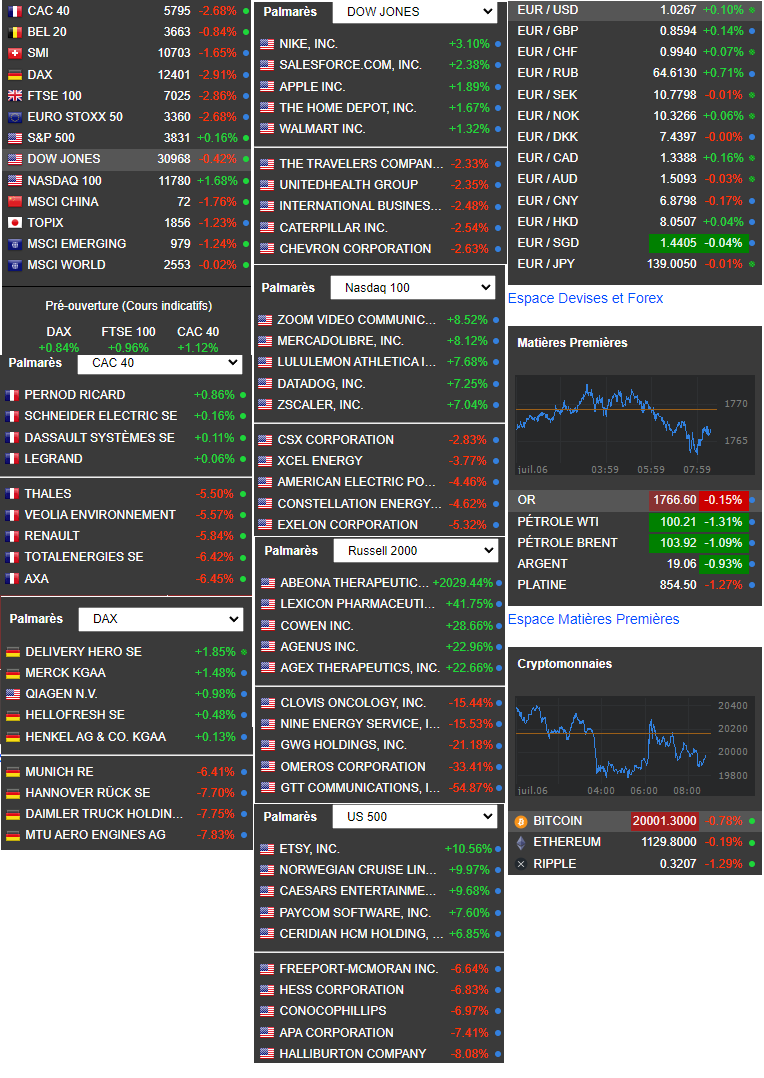The image size is (764, 1078).
Task: Open the Espace Matières Premières link
Action: (593, 619)
